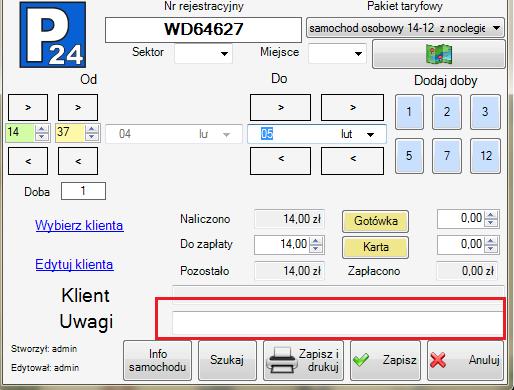Add 12 days with Dodaj doby button

[x=485, y=156]
